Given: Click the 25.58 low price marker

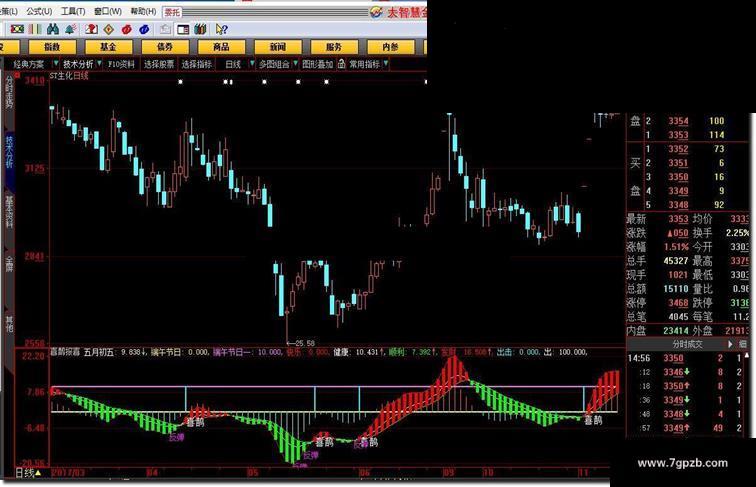Looking at the screenshot, I should pyautogui.click(x=301, y=343).
